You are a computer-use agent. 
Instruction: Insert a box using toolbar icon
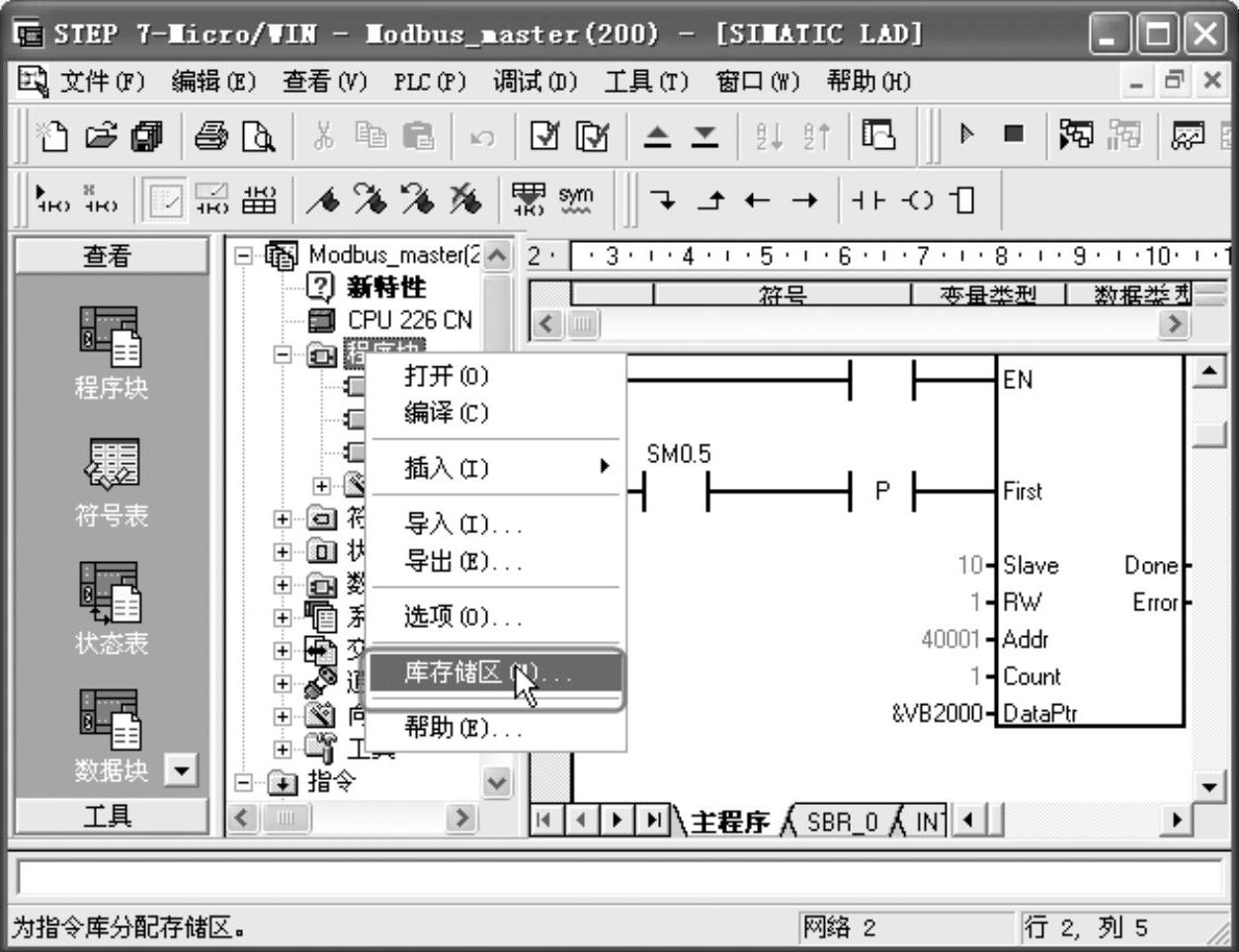962,200
